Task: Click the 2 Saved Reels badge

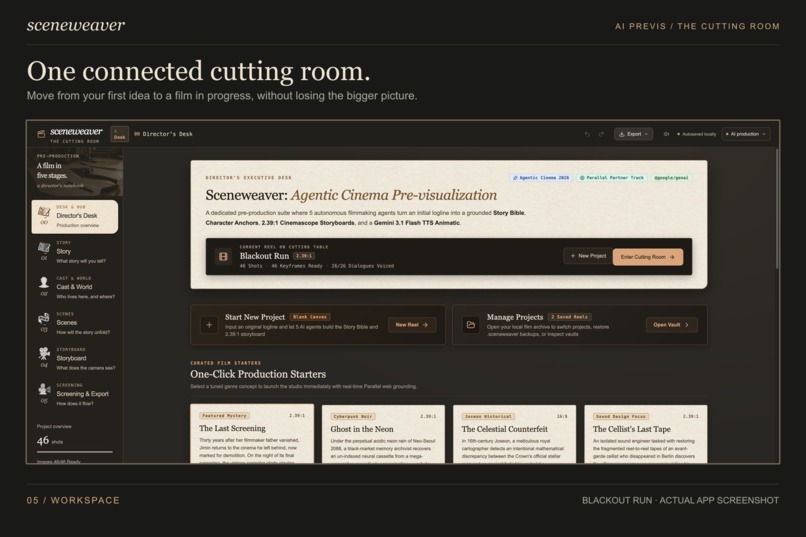Action: point(570,317)
